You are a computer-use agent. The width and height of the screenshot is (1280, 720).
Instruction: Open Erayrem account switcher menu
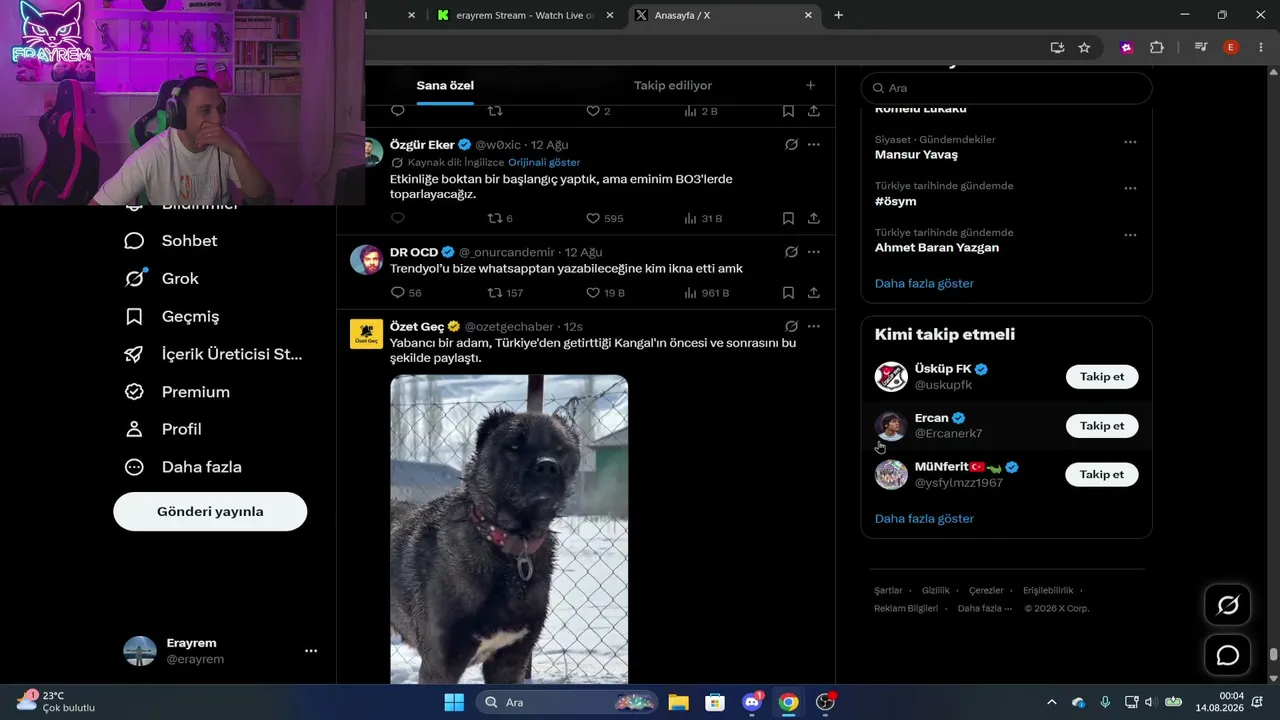(222, 651)
